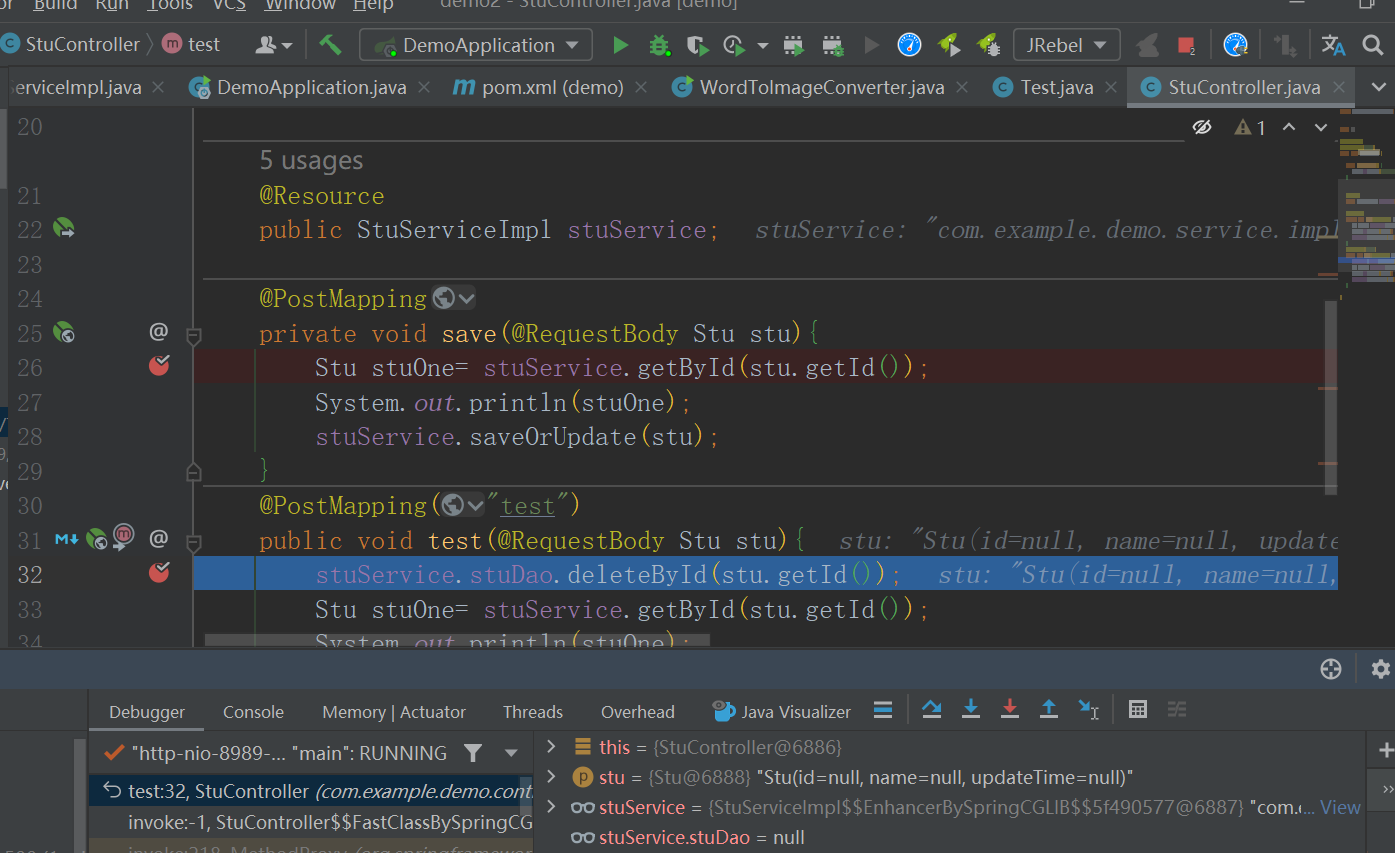1395x853 pixels.
Task: Switch to the Console tab
Action: [x=253, y=712]
